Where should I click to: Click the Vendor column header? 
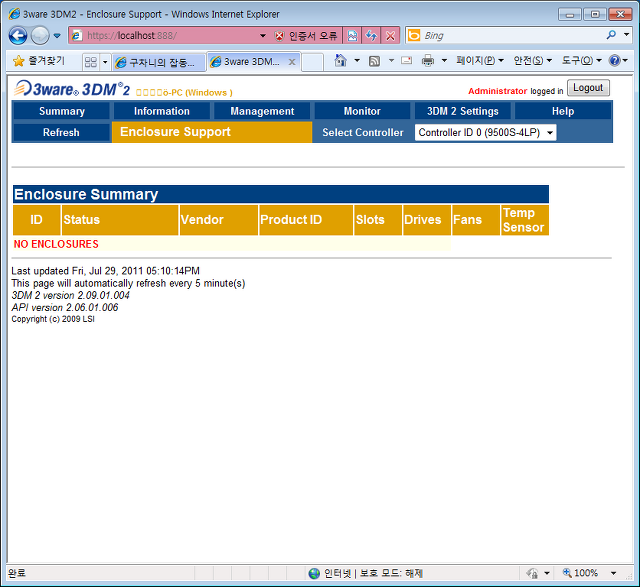click(218, 220)
